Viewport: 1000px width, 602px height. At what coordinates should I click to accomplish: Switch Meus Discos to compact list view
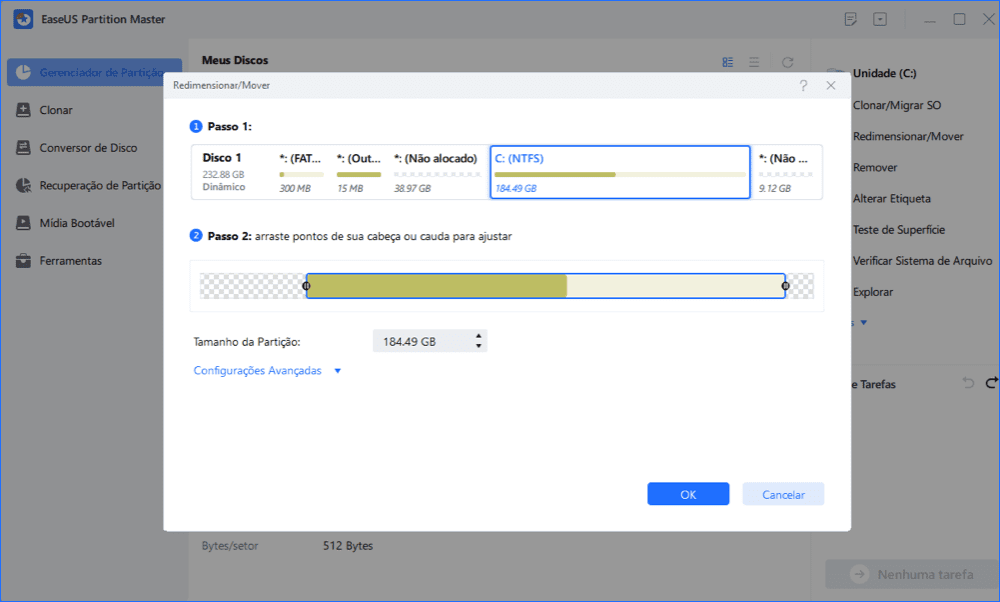(x=754, y=62)
